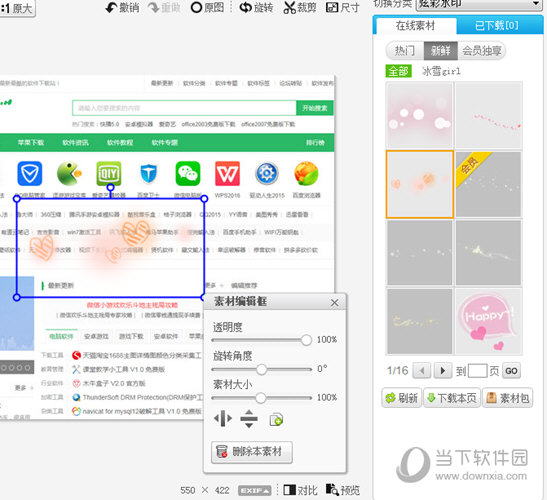Click the 1:1 原大 button
The height and width of the screenshot is (500, 547).
pos(17,8)
